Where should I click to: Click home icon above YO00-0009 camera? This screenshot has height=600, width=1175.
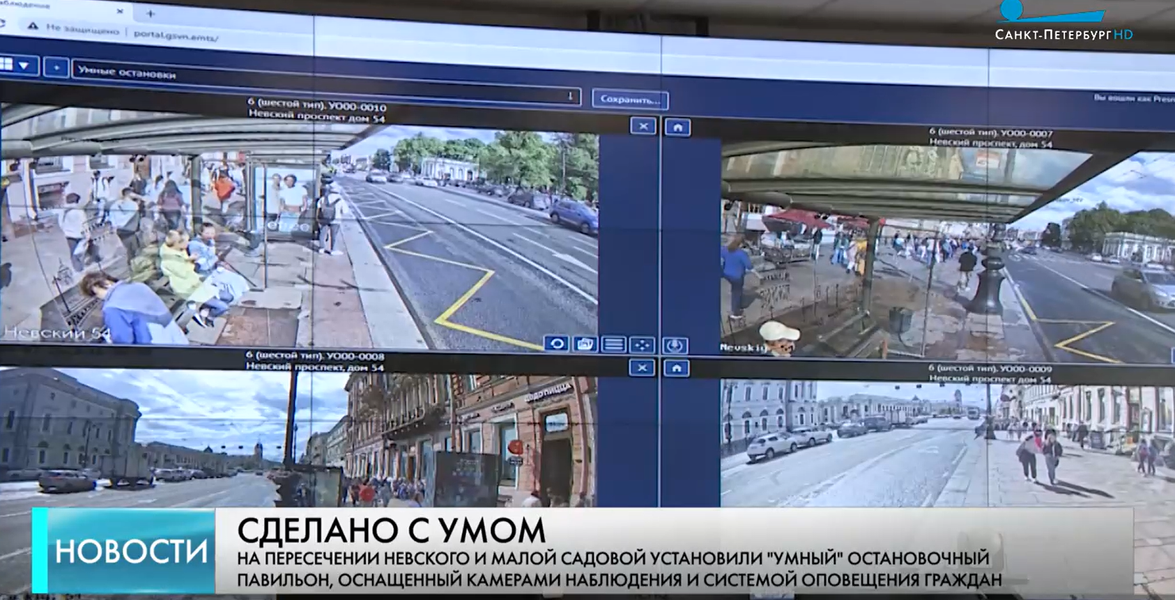coord(676,368)
